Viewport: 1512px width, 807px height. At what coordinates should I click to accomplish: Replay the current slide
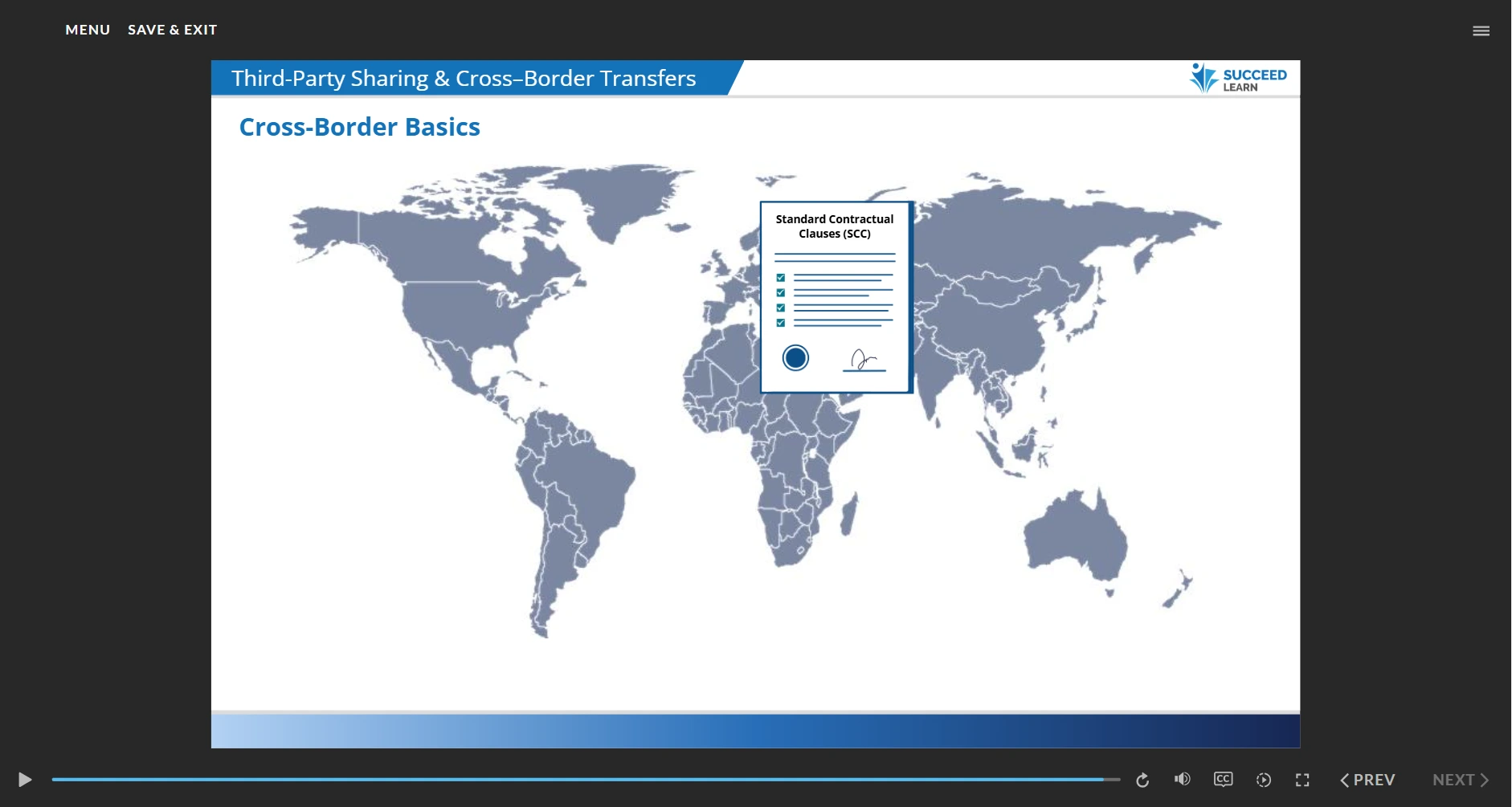click(x=1142, y=780)
